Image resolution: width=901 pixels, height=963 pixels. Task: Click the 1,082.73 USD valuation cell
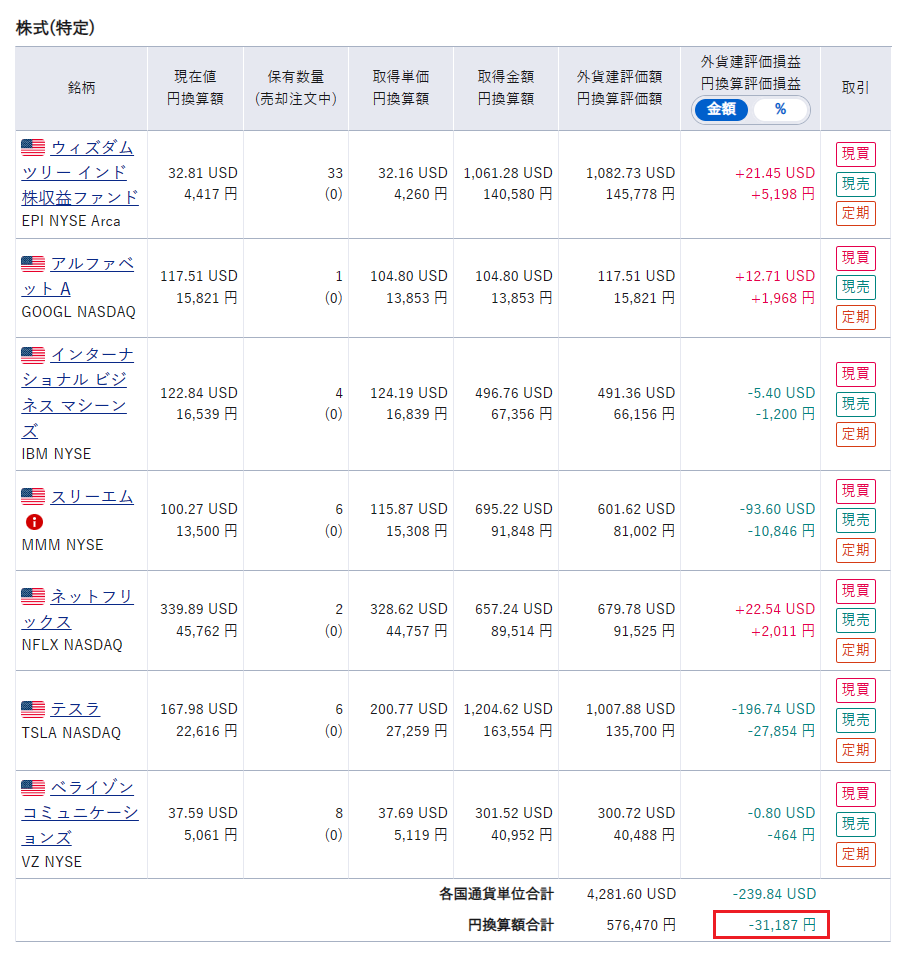pyautogui.click(x=630, y=173)
